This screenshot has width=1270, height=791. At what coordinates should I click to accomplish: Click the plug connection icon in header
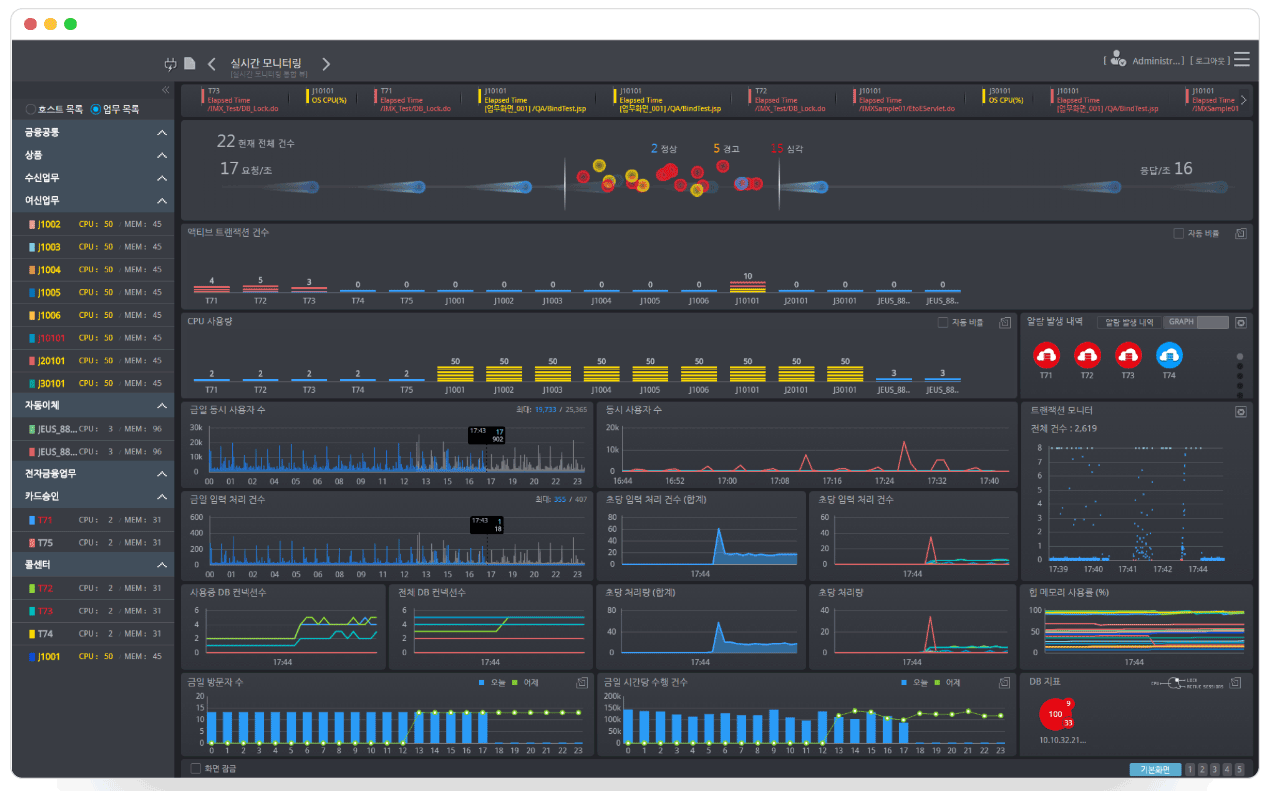tap(170, 64)
